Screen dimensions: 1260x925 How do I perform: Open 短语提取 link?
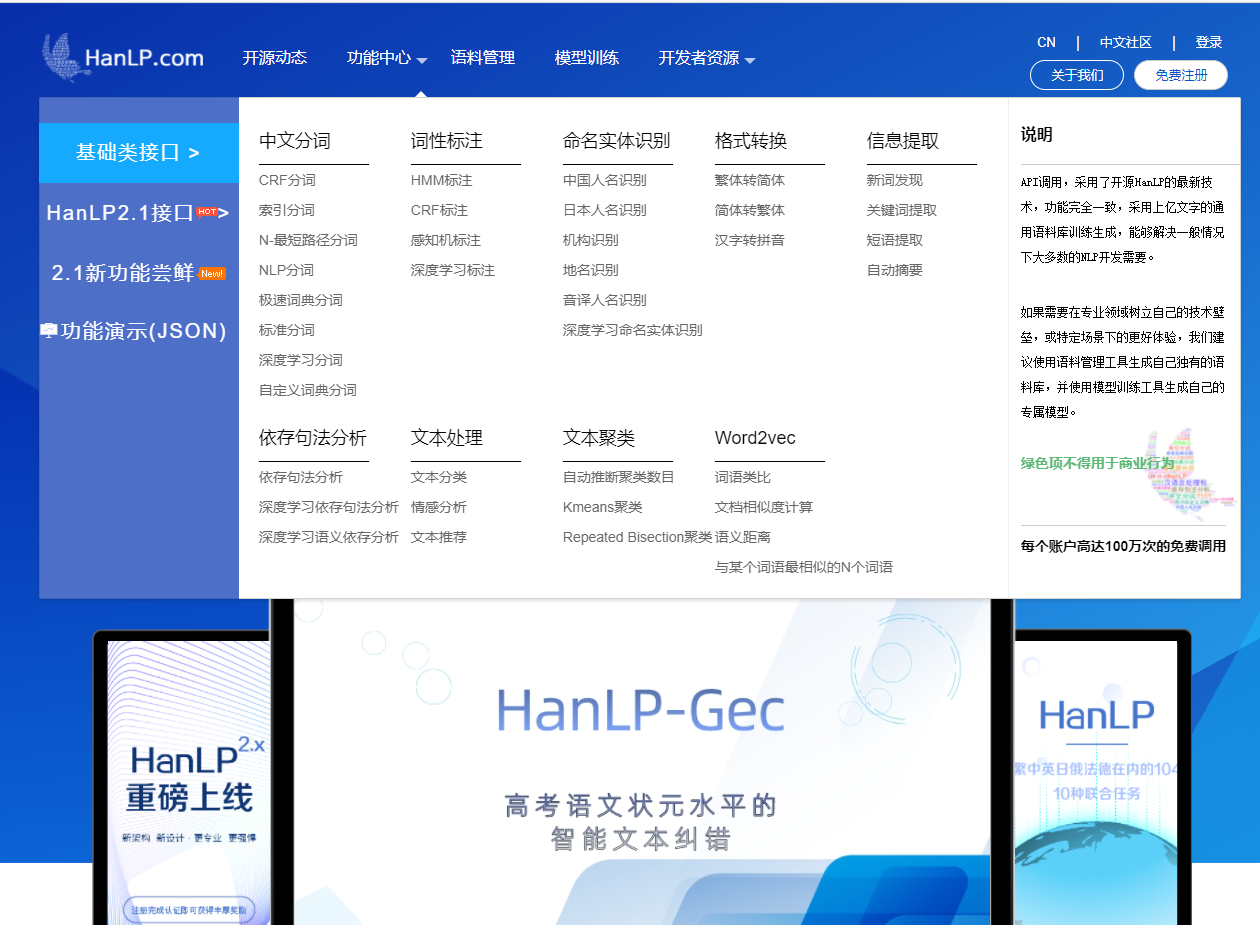tap(895, 240)
